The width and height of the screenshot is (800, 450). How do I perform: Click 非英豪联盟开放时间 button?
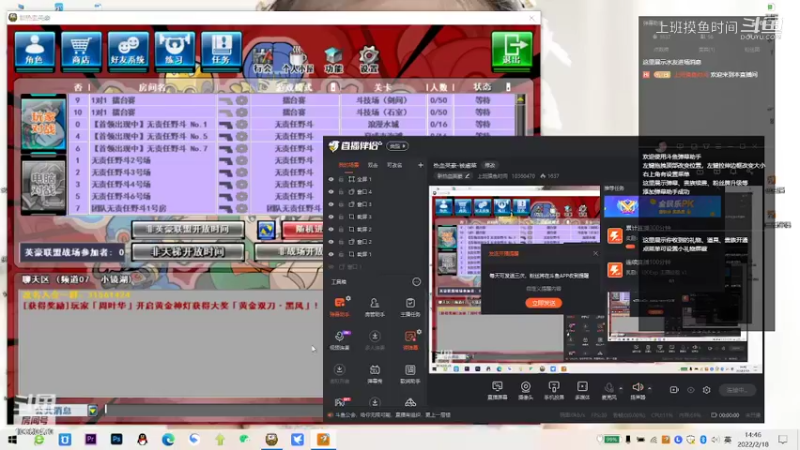[187, 229]
